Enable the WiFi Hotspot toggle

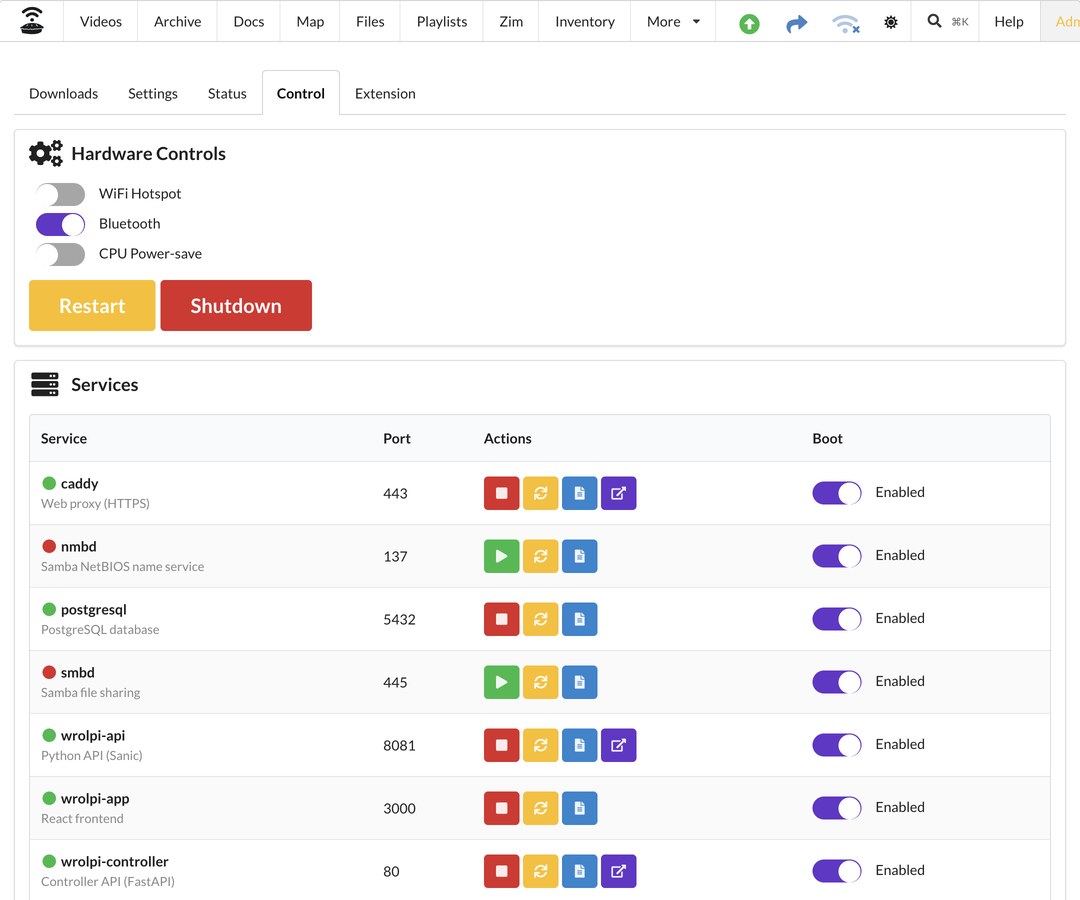point(61,194)
